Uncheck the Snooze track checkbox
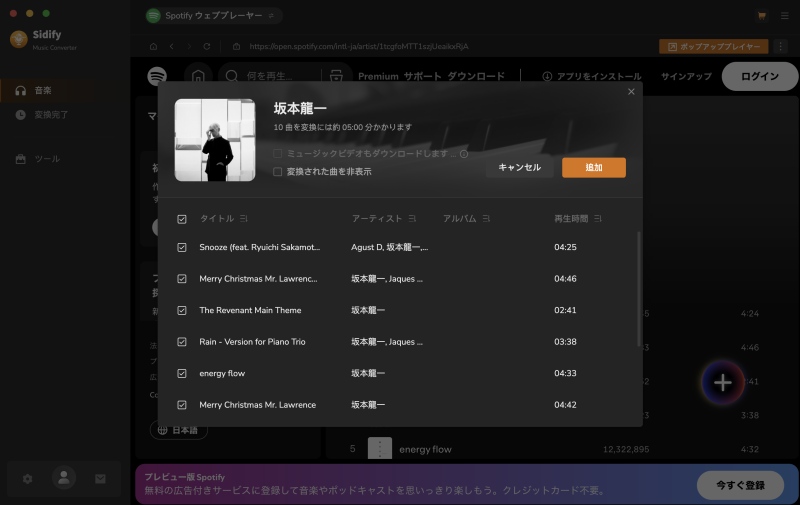This screenshot has height=505, width=800. pos(182,247)
